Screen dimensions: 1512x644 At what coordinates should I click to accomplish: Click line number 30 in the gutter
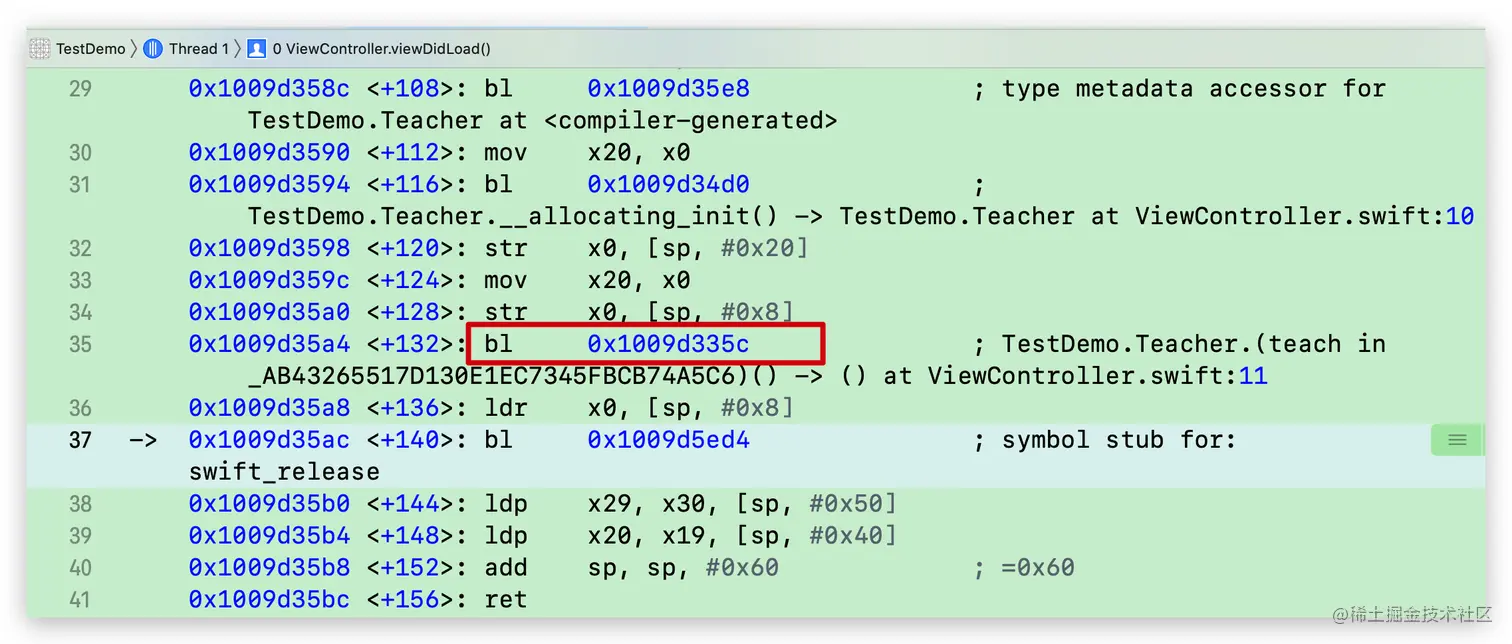tap(80, 152)
